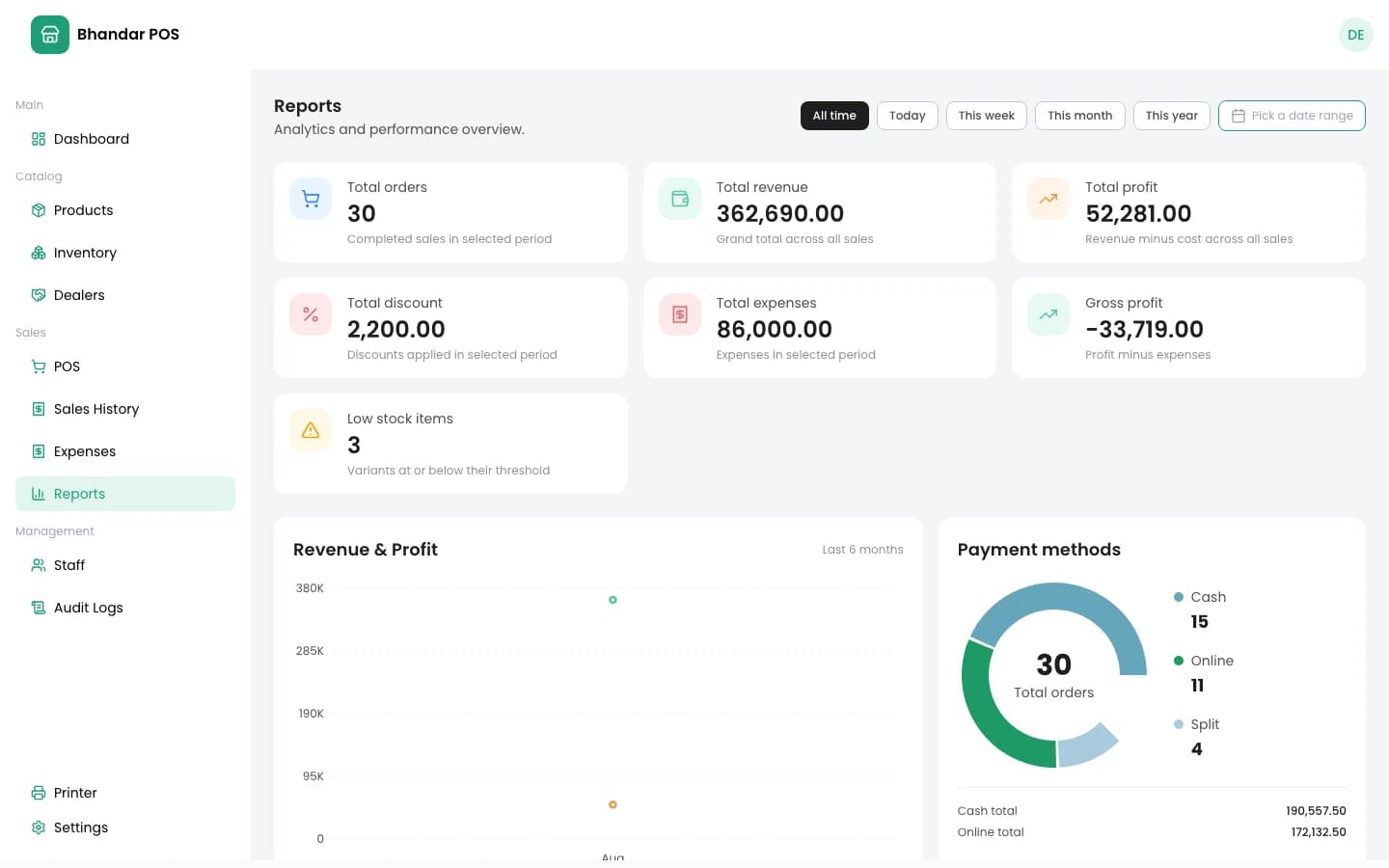Click the Reports bar chart icon
The image size is (1389, 868).
39,494
